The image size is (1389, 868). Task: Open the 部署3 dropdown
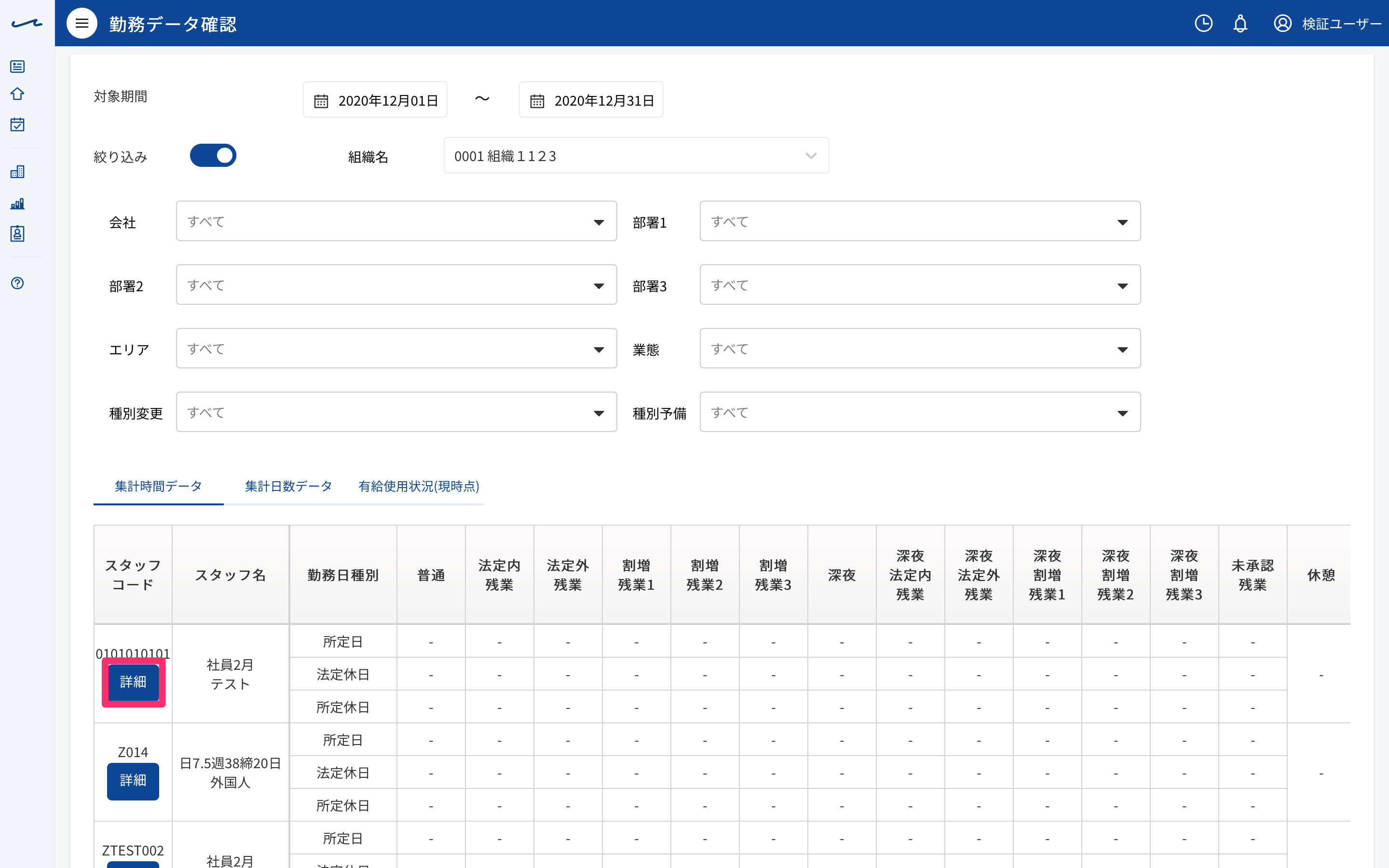tap(920, 285)
